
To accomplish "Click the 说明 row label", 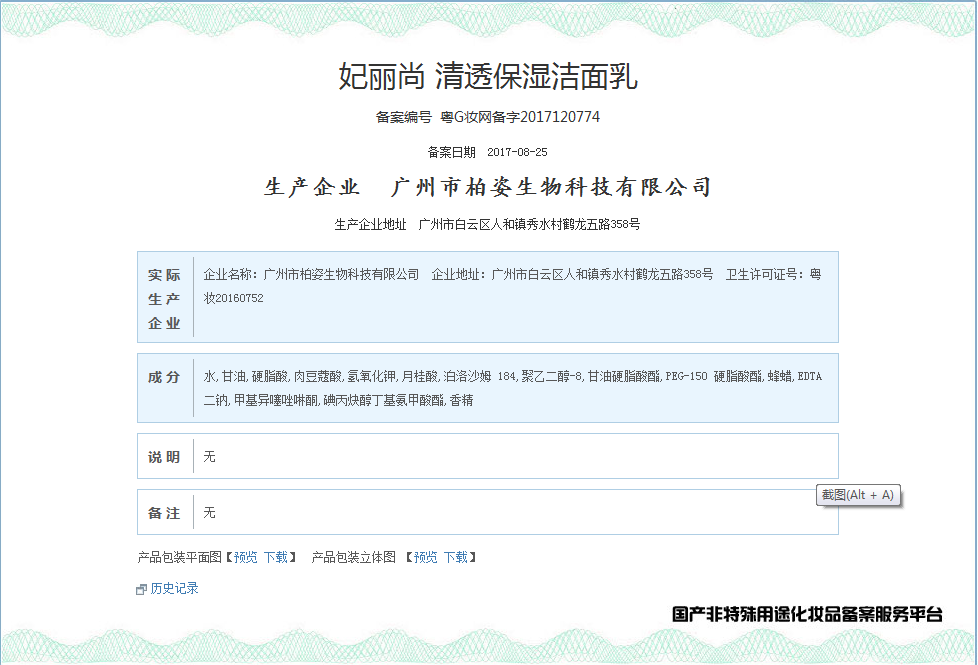I will (165, 457).
